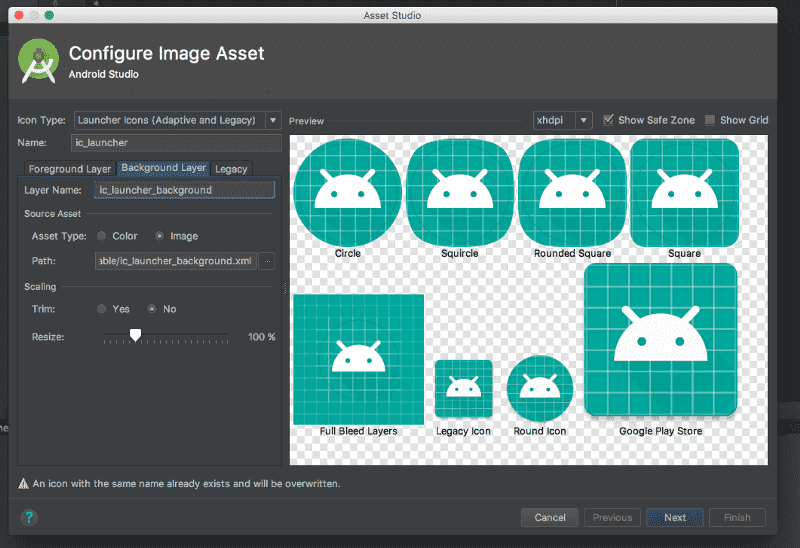Screen dimensions: 800x548
Task: Select the Legacy Icon preview
Action: coord(463,389)
